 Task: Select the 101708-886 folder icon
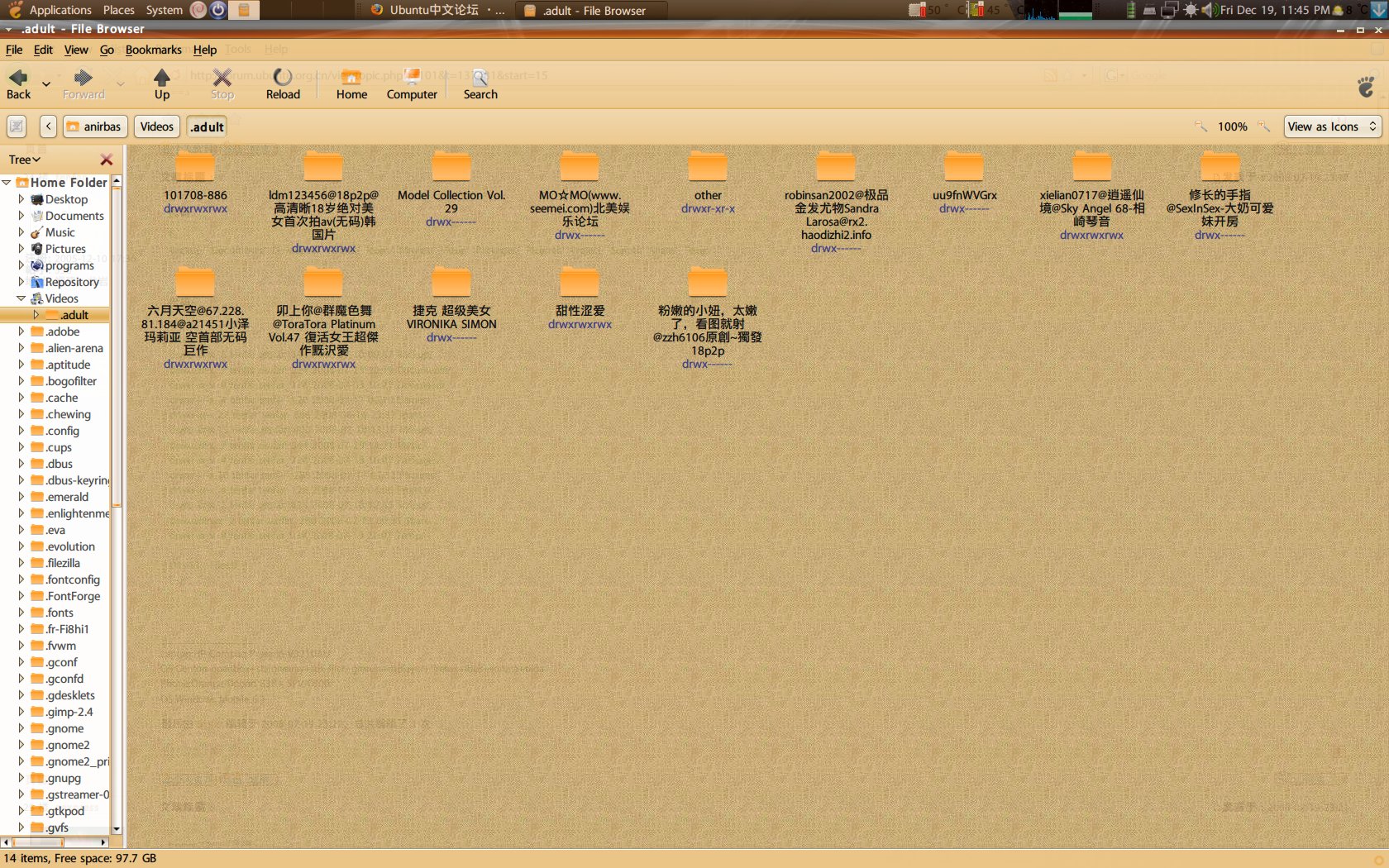click(195, 167)
